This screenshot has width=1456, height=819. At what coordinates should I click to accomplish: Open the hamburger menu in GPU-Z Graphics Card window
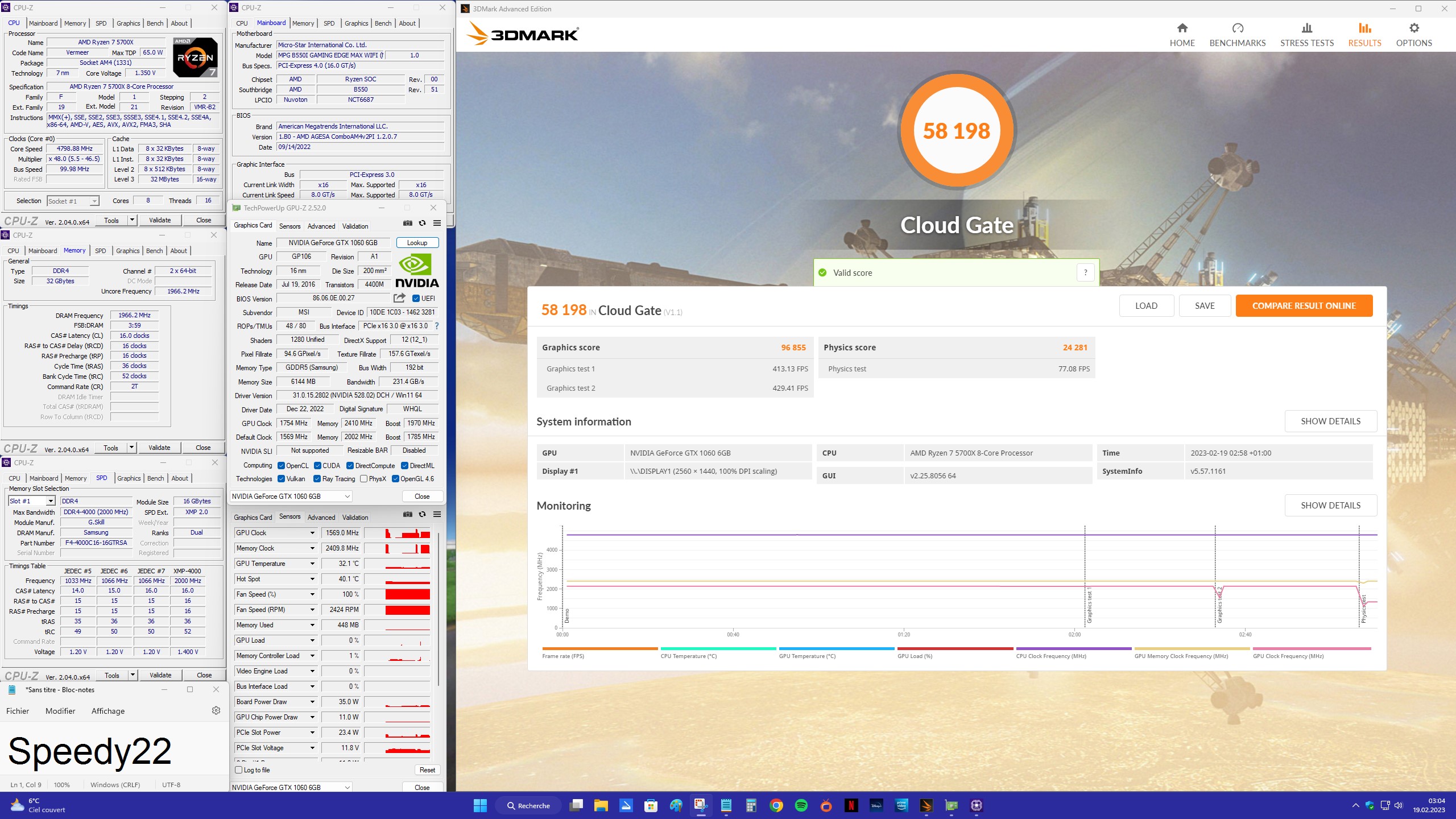437,223
